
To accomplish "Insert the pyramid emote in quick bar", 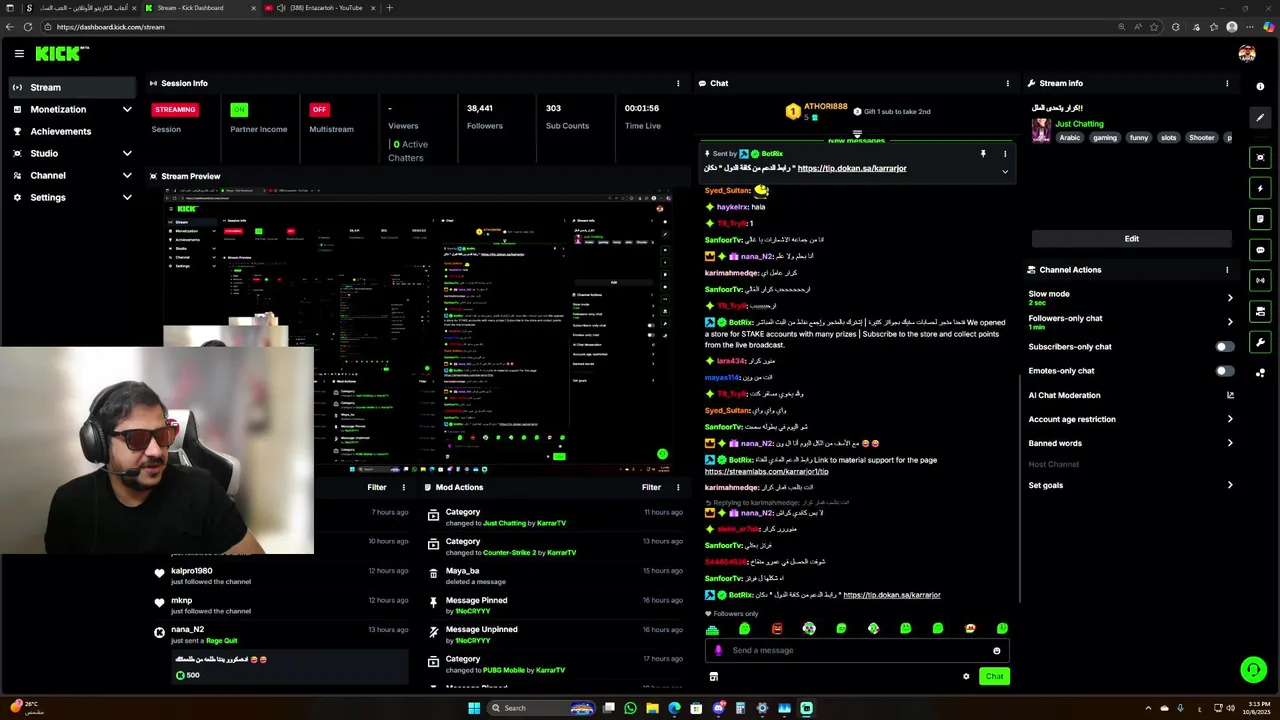I will pyautogui.click(x=712, y=628).
